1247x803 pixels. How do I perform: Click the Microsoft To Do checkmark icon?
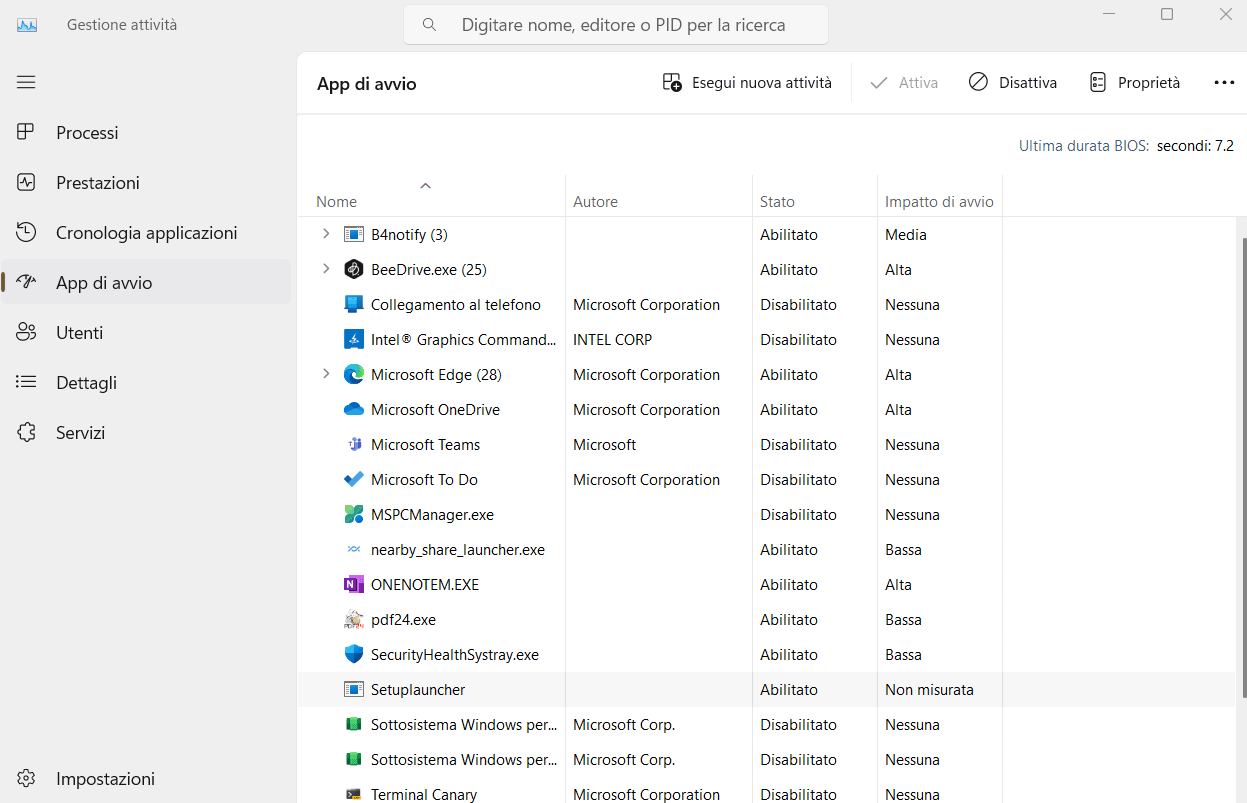(354, 480)
